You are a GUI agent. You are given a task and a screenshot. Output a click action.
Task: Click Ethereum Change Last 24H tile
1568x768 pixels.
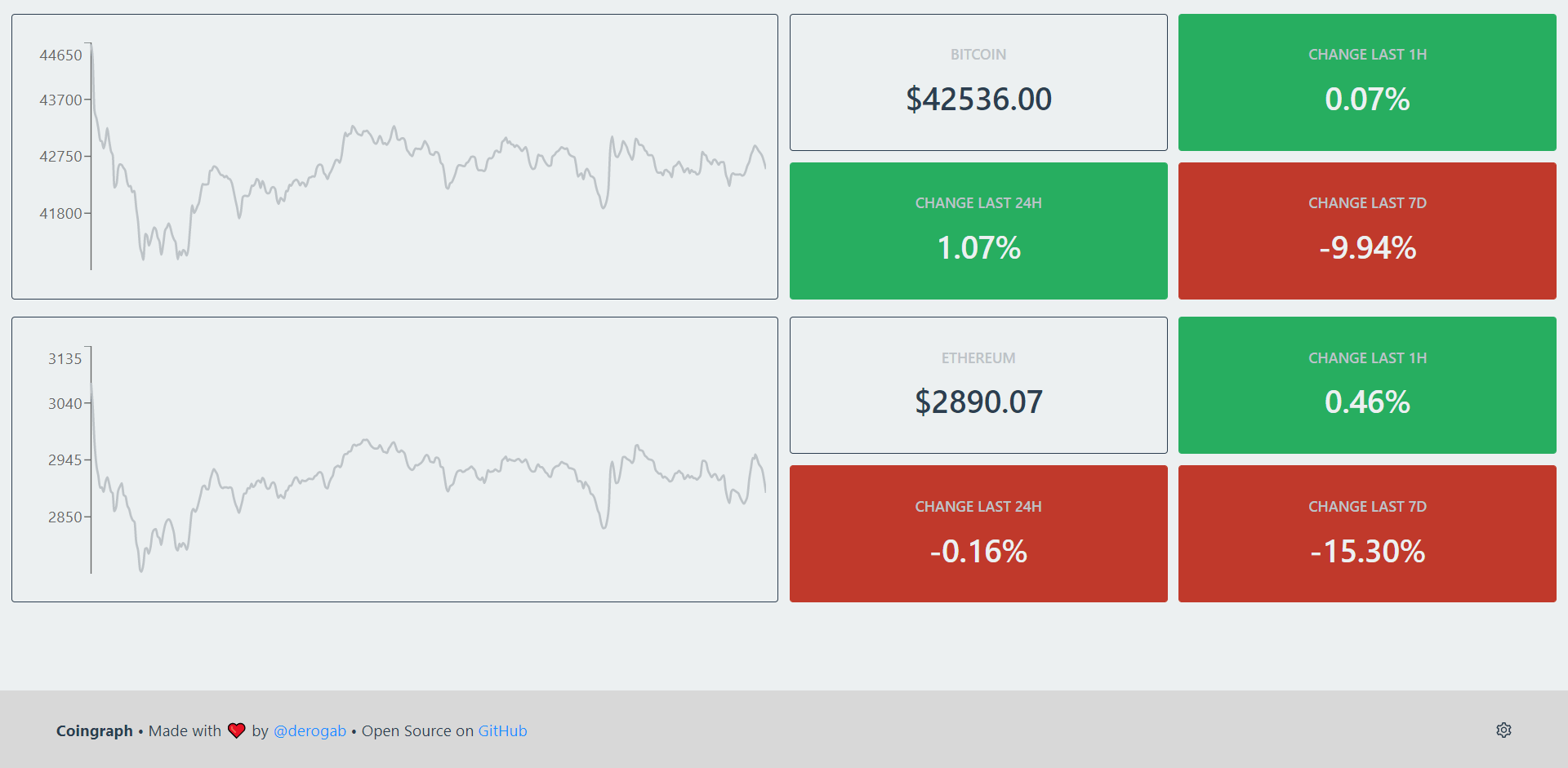click(978, 534)
